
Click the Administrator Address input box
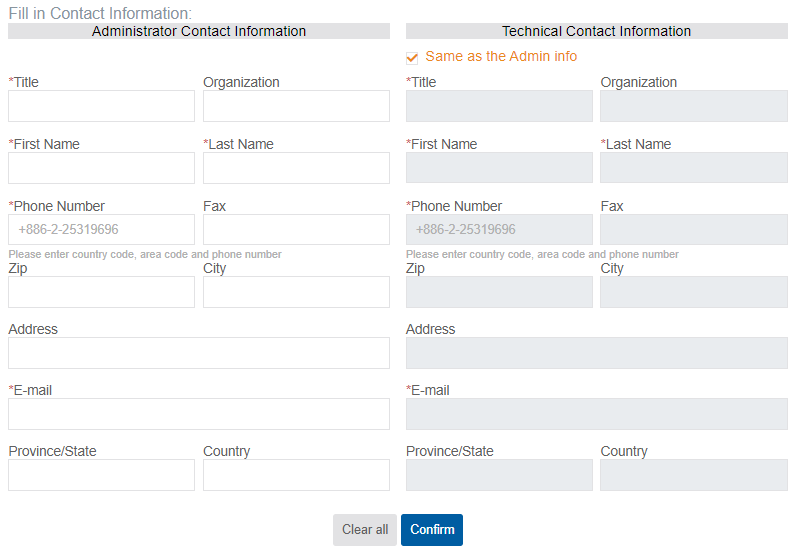(199, 353)
